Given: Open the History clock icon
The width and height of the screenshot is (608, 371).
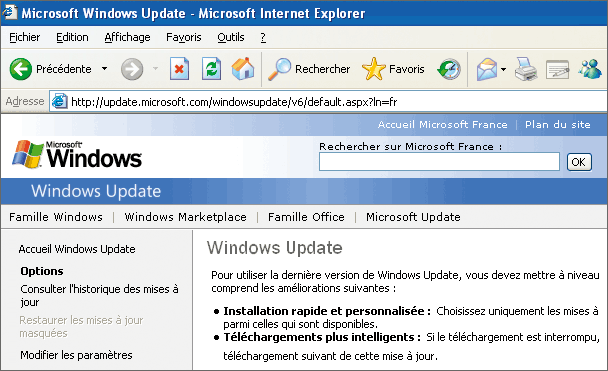Looking at the screenshot, I should (x=449, y=69).
